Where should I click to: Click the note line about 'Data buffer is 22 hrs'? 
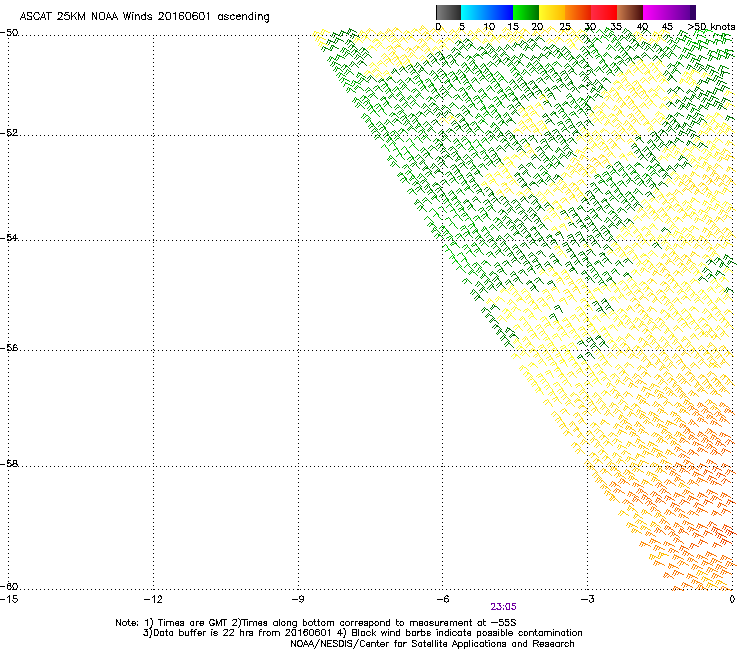[x=363, y=633]
